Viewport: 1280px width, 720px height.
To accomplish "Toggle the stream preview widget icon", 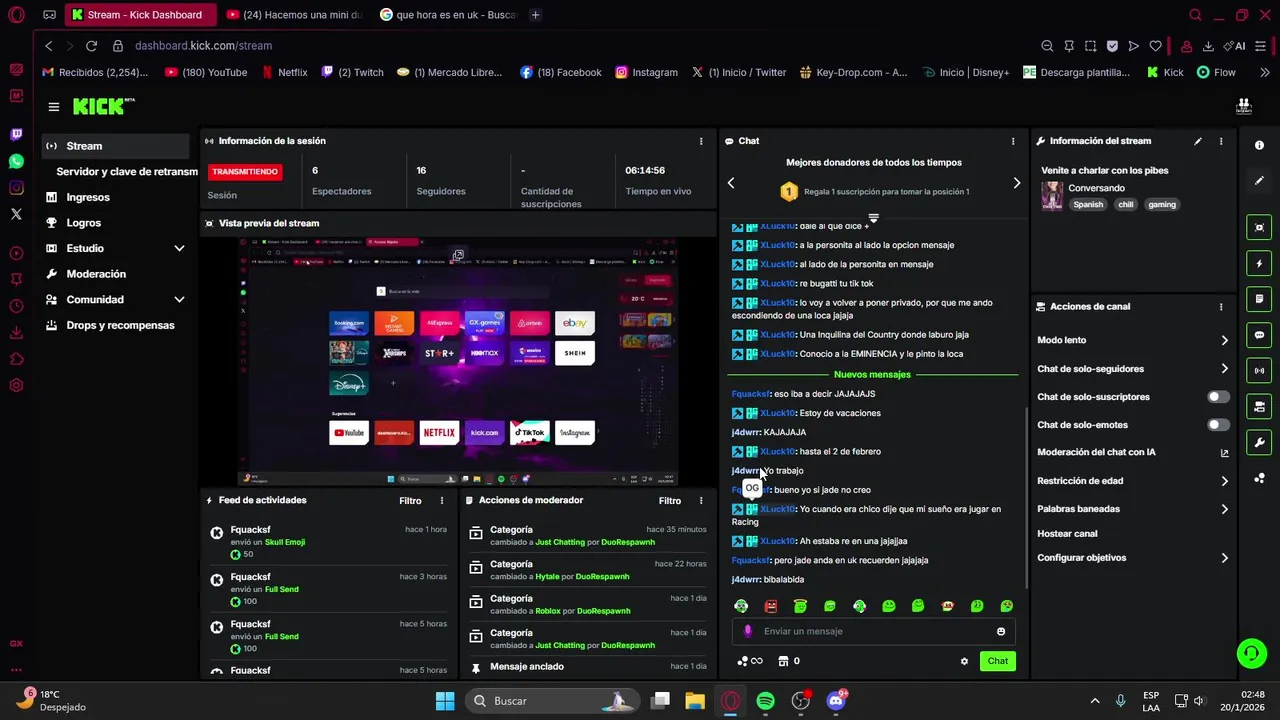I will click(1259, 228).
